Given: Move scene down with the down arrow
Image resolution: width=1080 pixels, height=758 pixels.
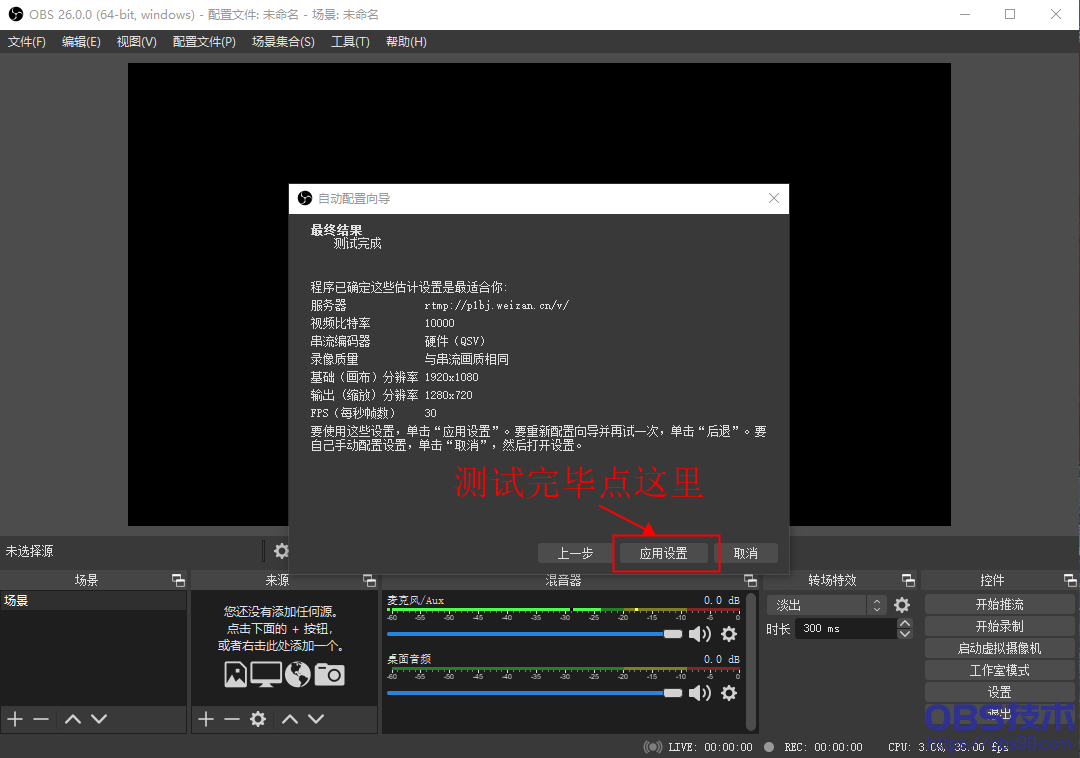Looking at the screenshot, I should click(x=99, y=719).
